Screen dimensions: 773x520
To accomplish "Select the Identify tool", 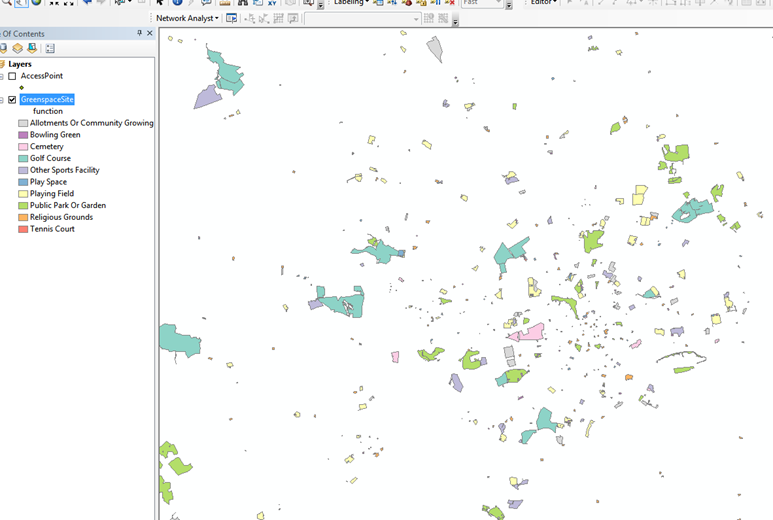I will click(177, 2).
